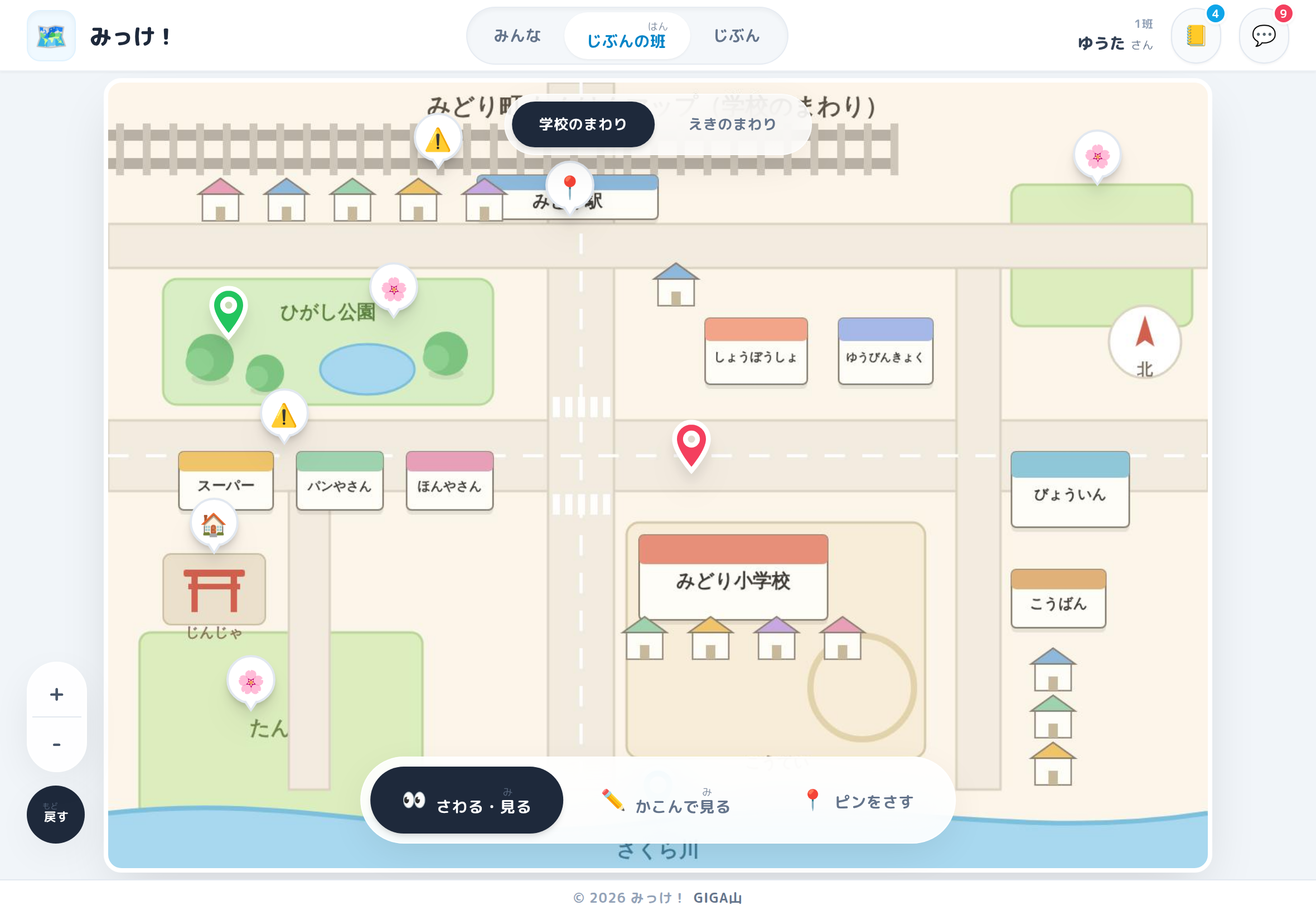The image size is (1316, 915).
Task: Activate the ピンをさす pin mode
Action: click(858, 800)
